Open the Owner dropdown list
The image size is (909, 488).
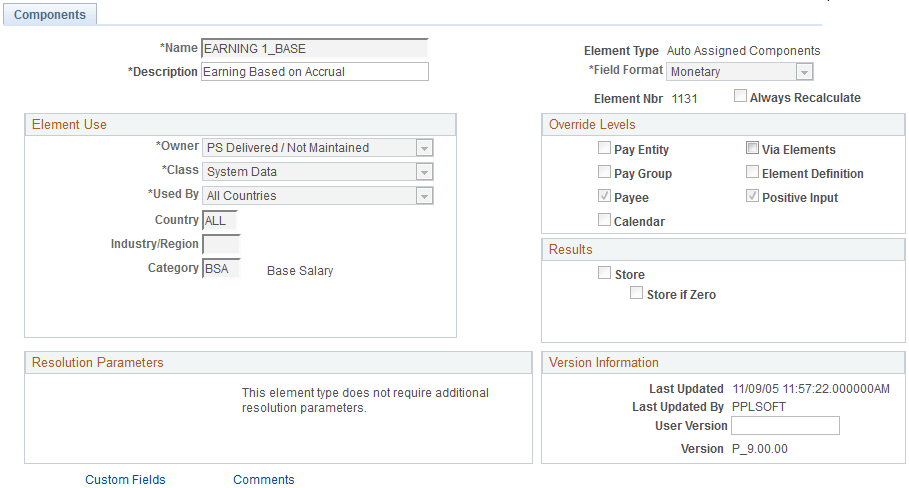coord(317,148)
